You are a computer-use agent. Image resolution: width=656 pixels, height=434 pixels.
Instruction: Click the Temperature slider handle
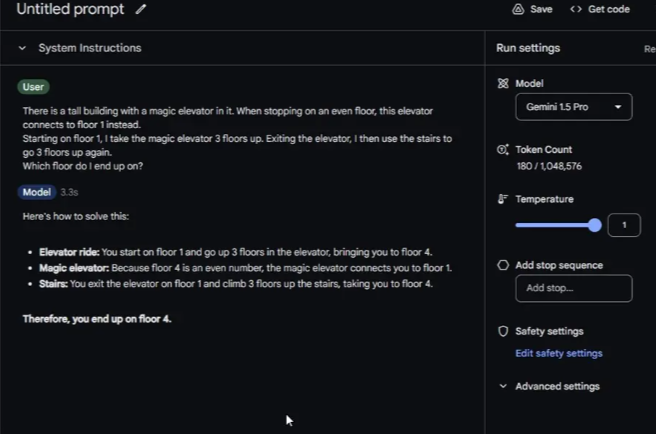pyautogui.click(x=595, y=225)
